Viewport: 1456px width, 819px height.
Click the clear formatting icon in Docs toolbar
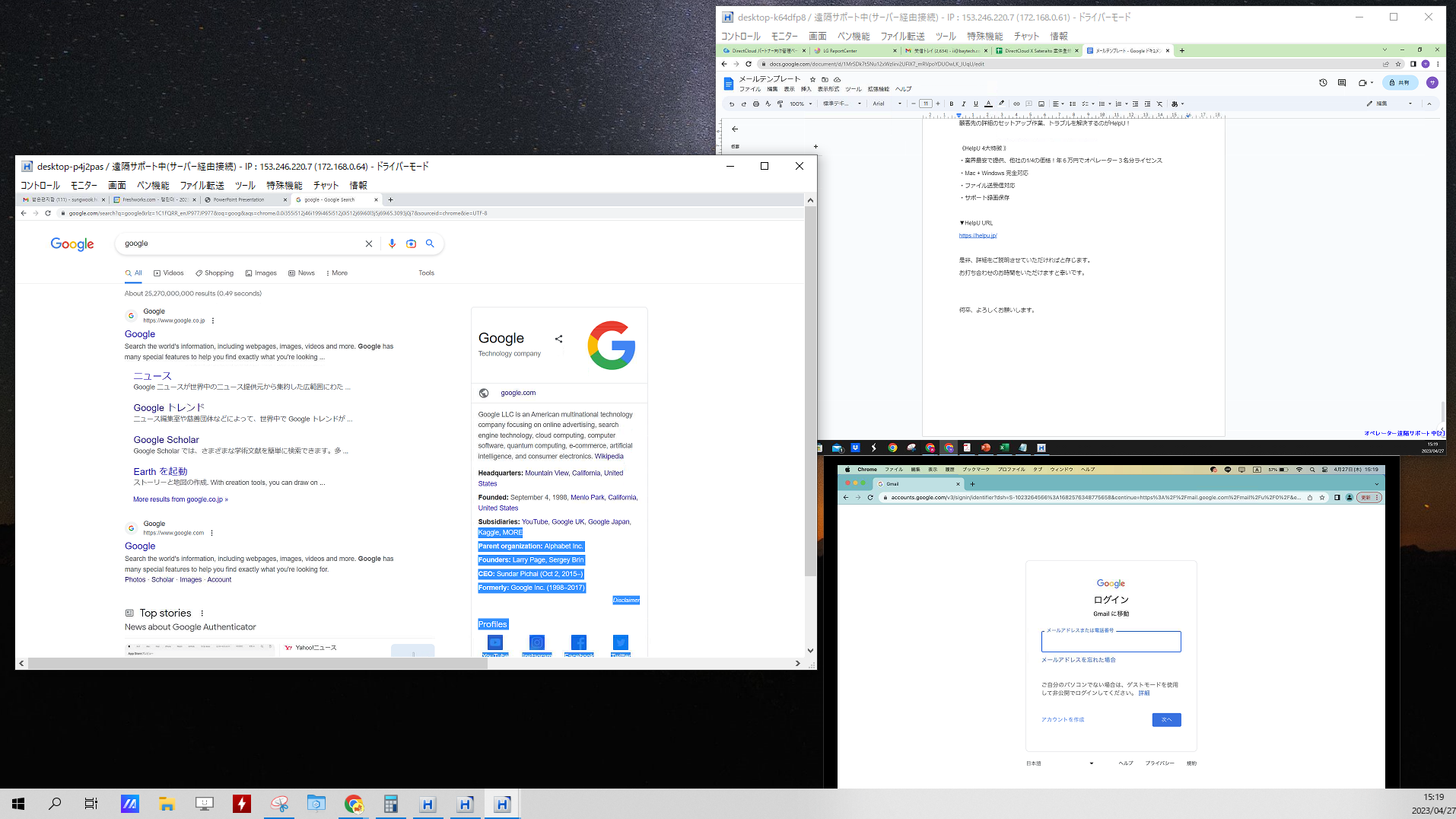pyautogui.click(x=1159, y=104)
